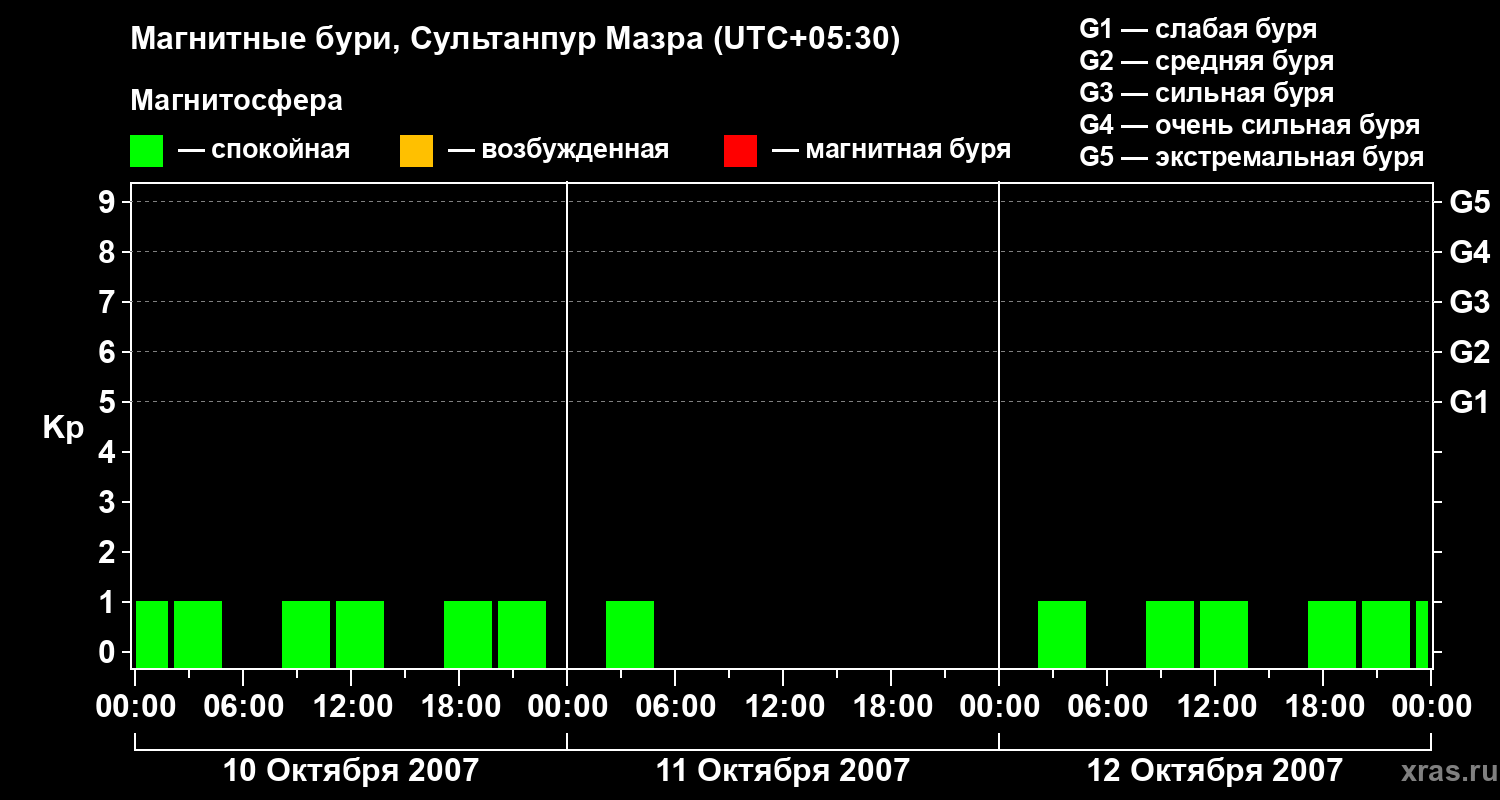Screen dimensions: 1500x800
Task: Click the 12:00 time label for 11 October
Action: [783, 707]
